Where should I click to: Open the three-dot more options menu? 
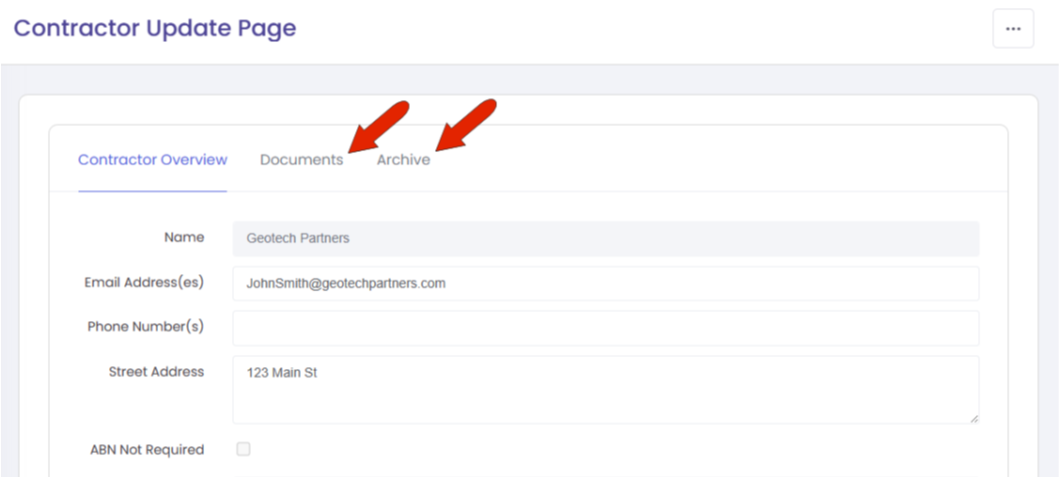click(x=1013, y=28)
